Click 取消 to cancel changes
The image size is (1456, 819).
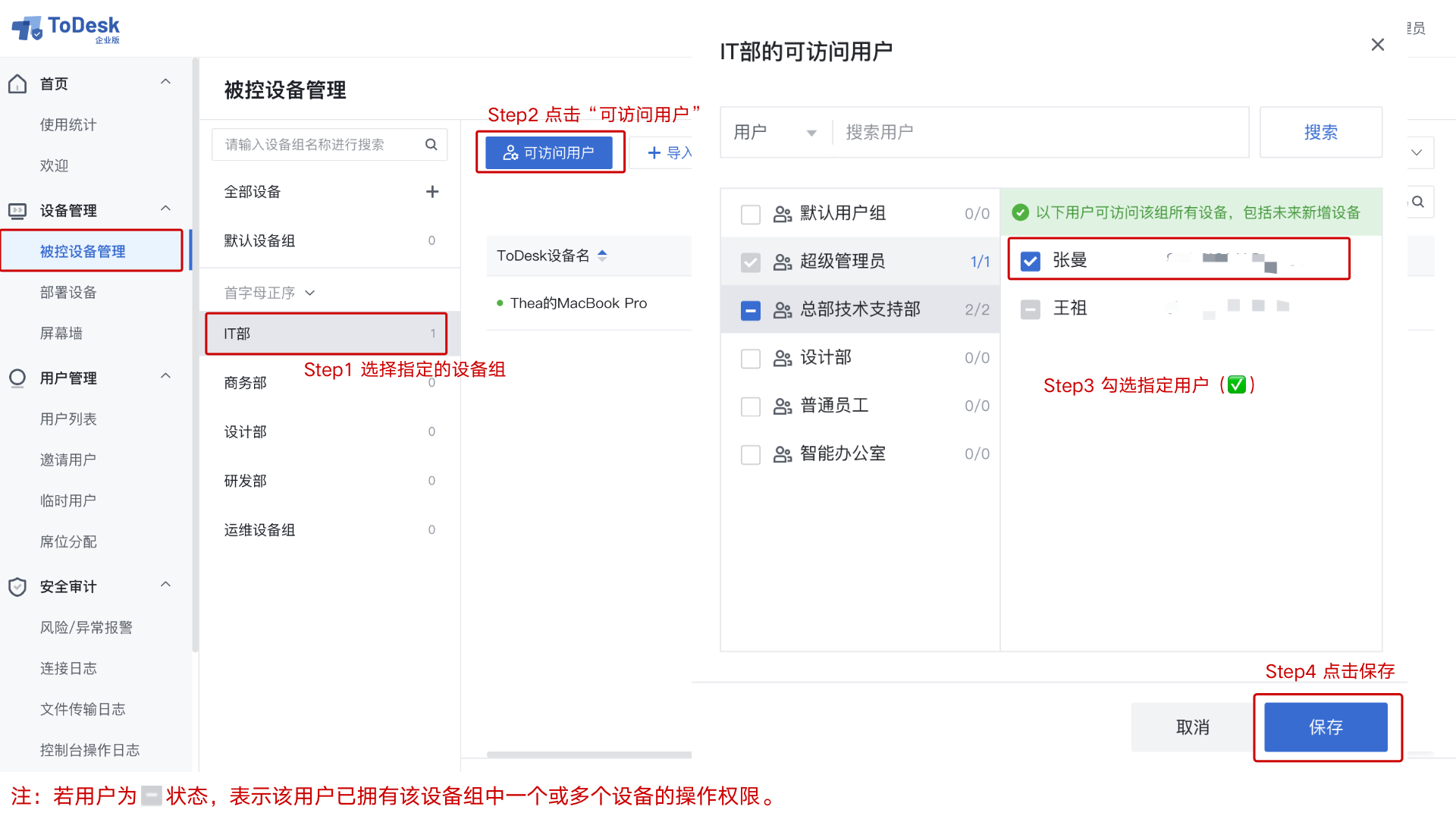pyautogui.click(x=1192, y=727)
